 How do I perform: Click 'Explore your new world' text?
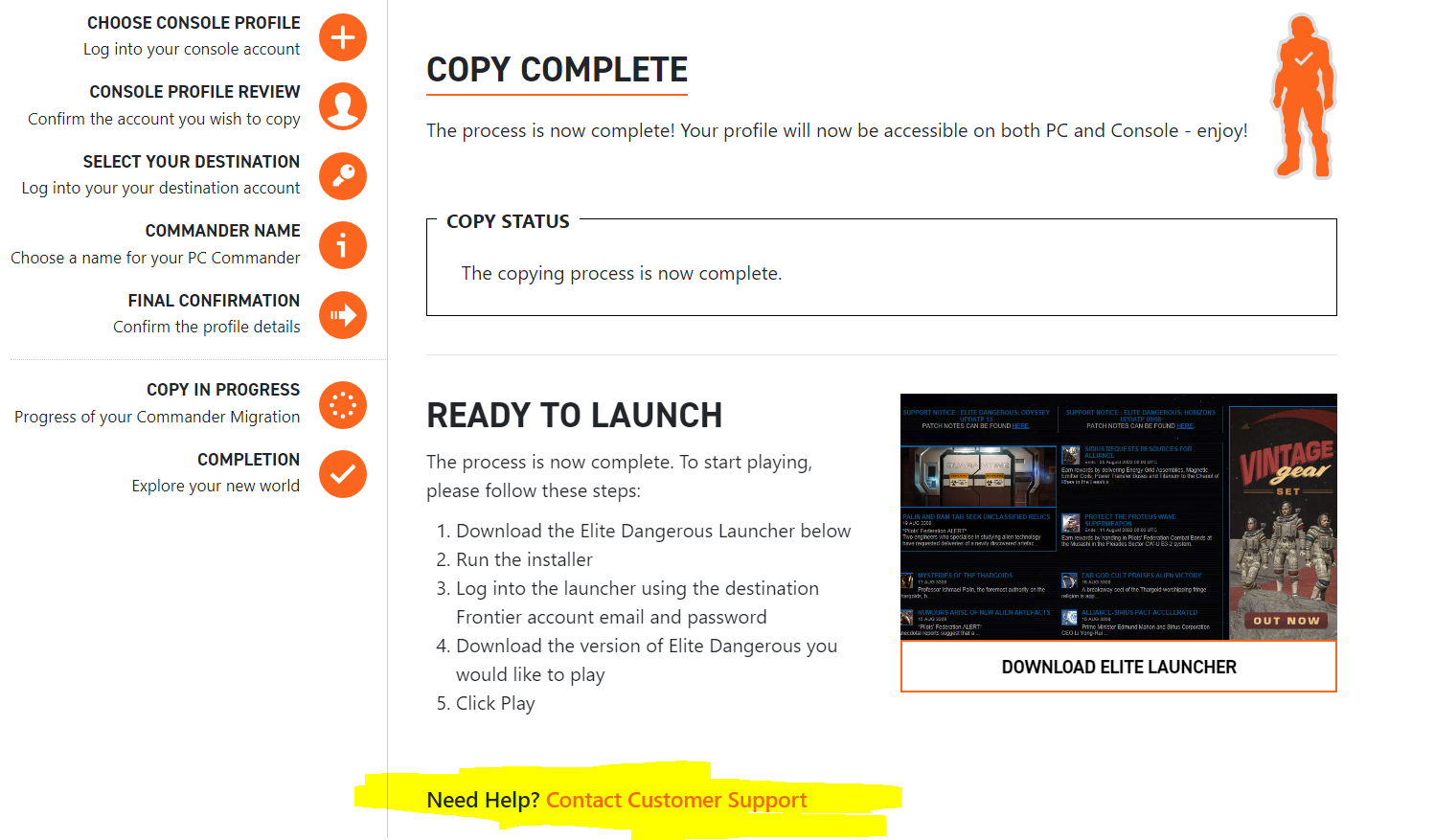[216, 486]
